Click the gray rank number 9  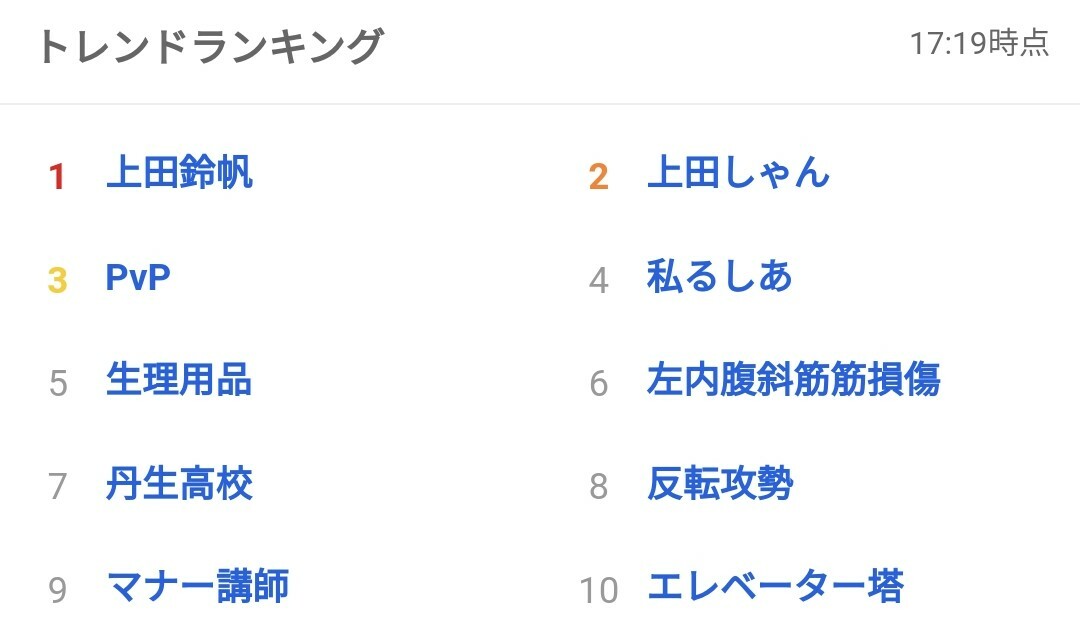click(58, 591)
